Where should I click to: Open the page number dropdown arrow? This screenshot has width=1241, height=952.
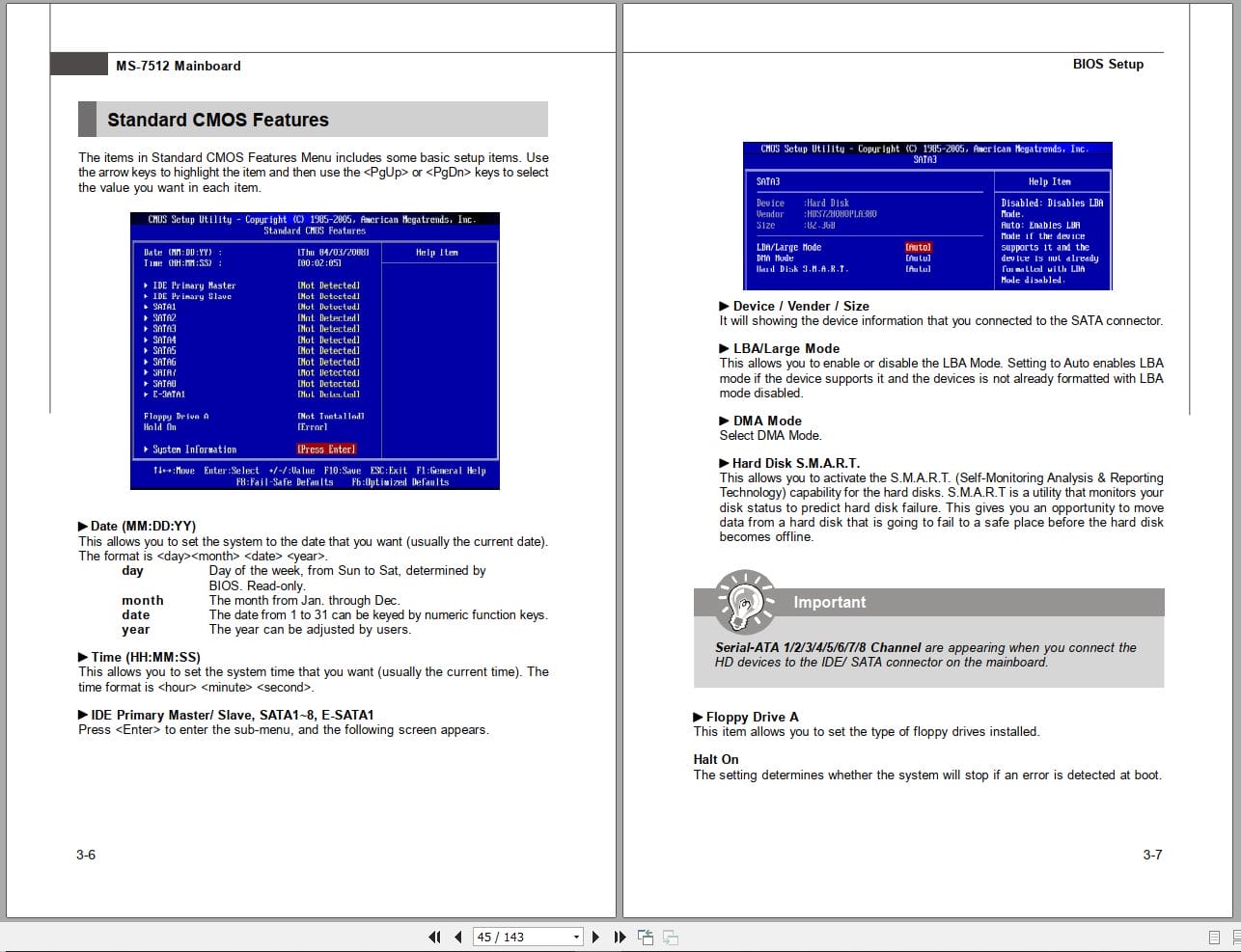[x=577, y=937]
